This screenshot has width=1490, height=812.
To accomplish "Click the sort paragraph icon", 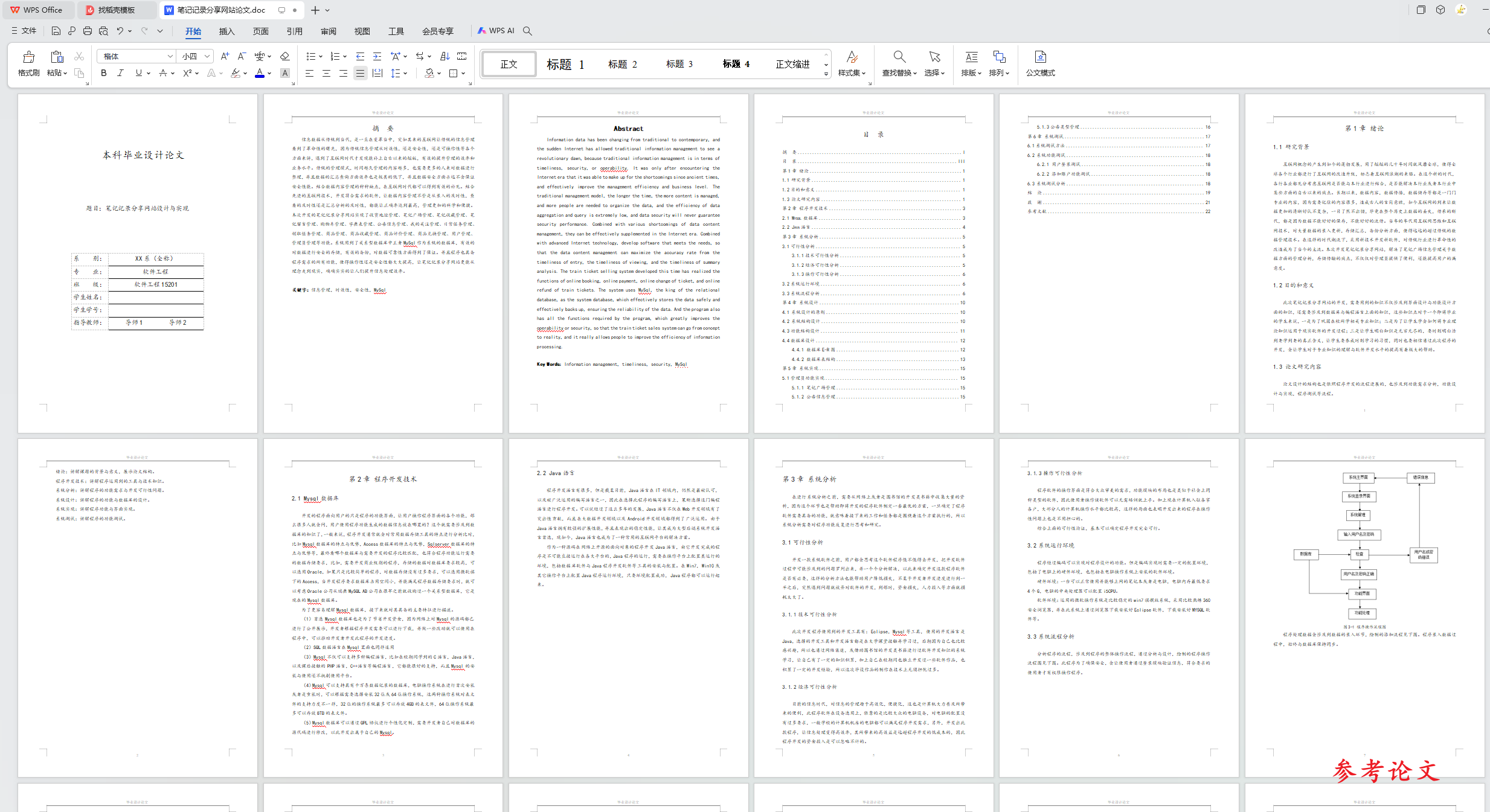I will (x=445, y=56).
